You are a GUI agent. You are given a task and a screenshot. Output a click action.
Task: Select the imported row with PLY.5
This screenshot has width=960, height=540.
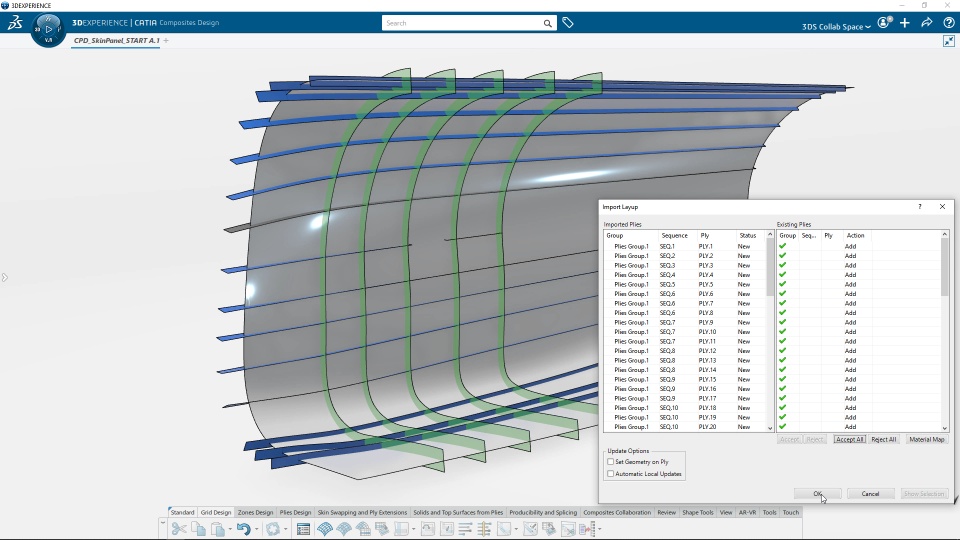686,284
